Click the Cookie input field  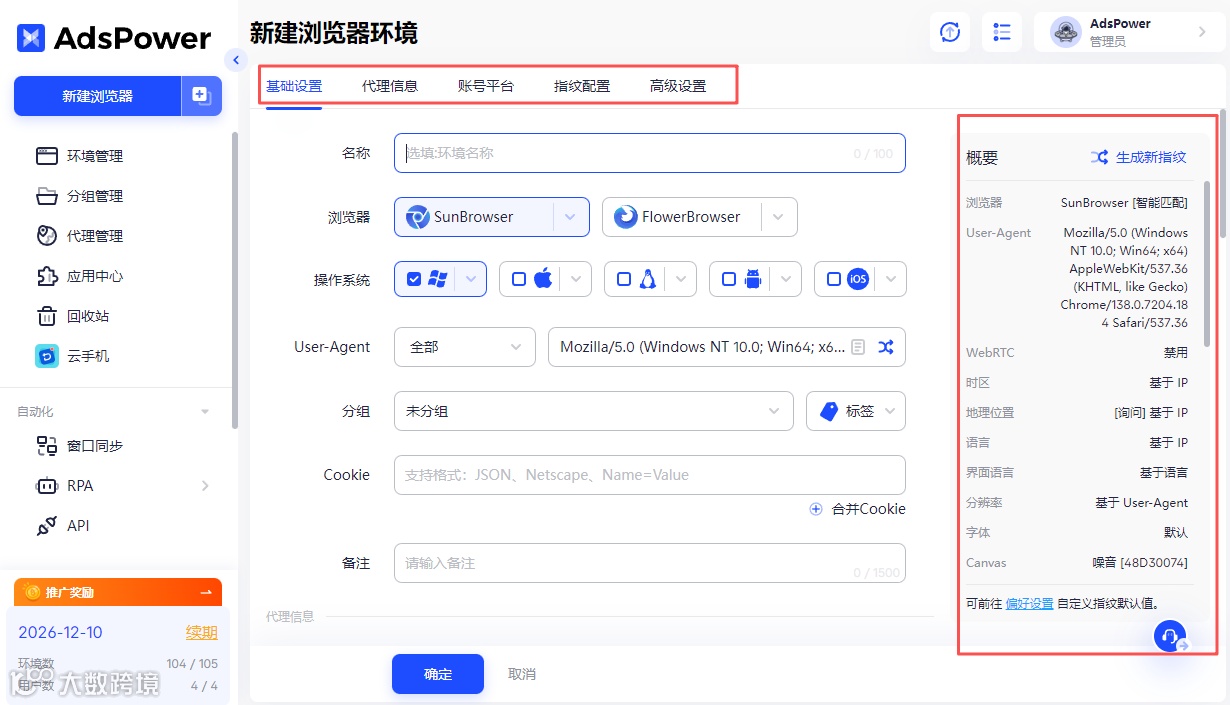pos(650,475)
